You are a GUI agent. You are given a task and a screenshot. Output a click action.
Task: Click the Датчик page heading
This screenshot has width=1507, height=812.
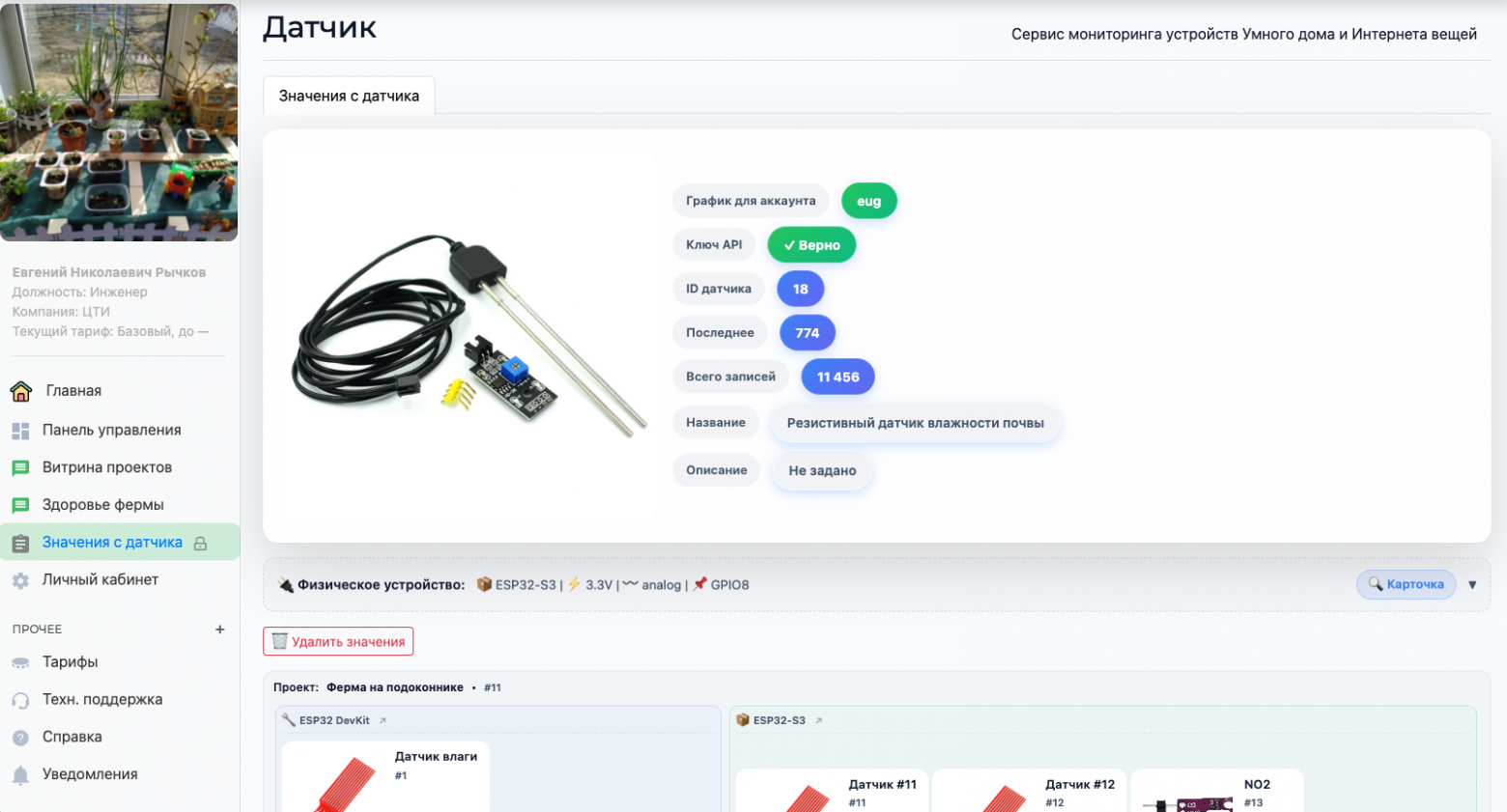click(320, 28)
